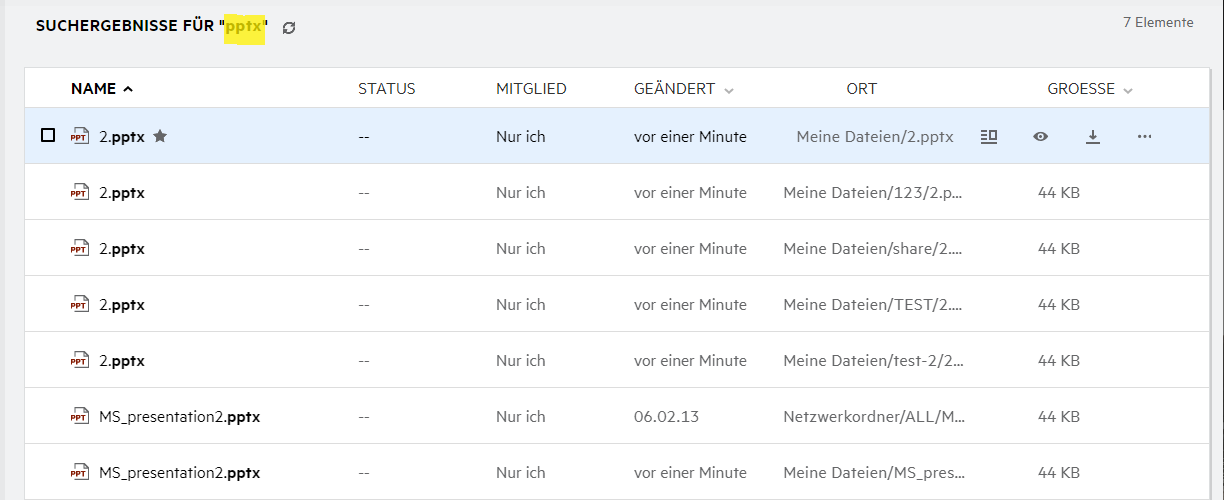This screenshot has height=500, width=1224.
Task: Download the first 2.pptx file
Action: pos(1093,136)
